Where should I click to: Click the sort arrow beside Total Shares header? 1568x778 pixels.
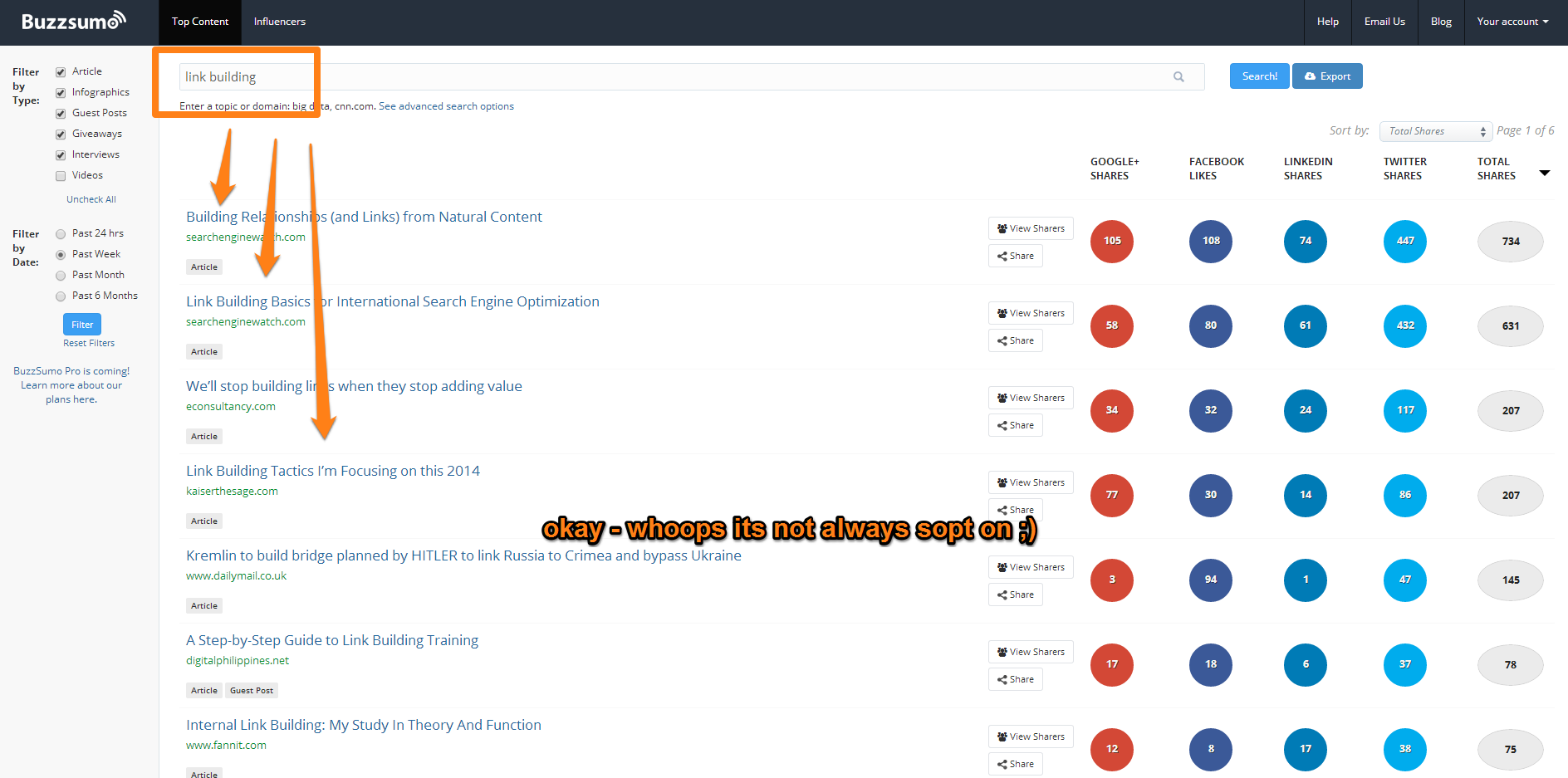[1545, 173]
